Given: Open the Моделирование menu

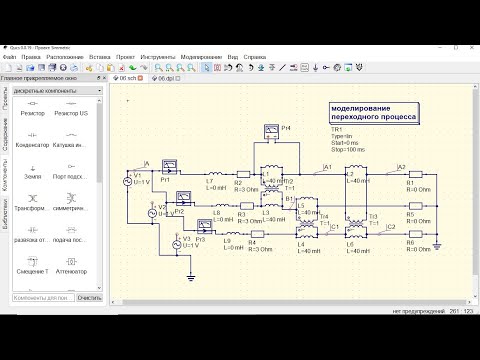Looking at the screenshot, I should coord(201,57).
